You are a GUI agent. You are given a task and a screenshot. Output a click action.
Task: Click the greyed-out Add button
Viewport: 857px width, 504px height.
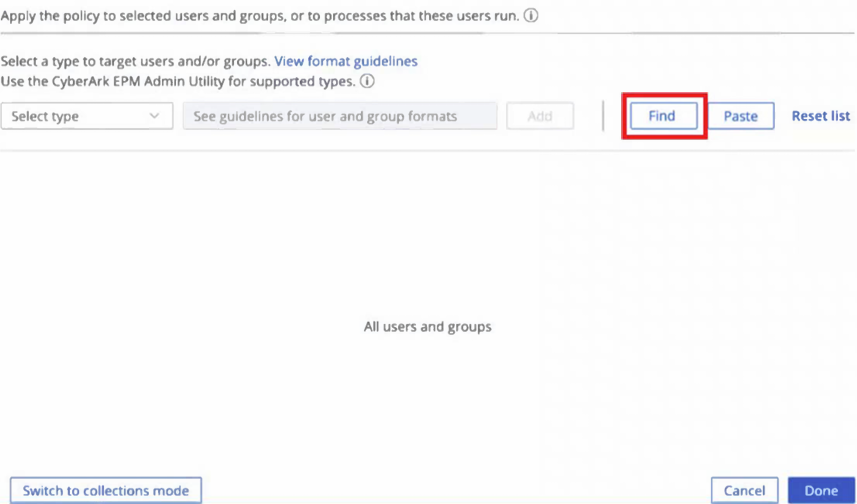click(540, 116)
